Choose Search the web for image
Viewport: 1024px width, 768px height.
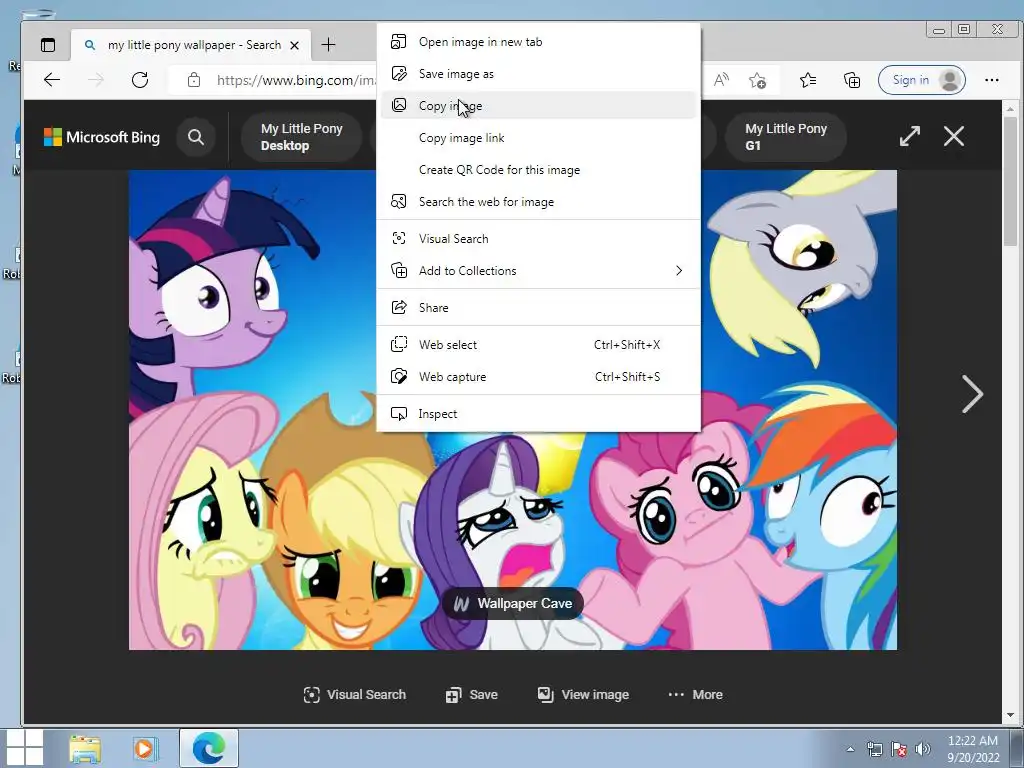[539, 202]
